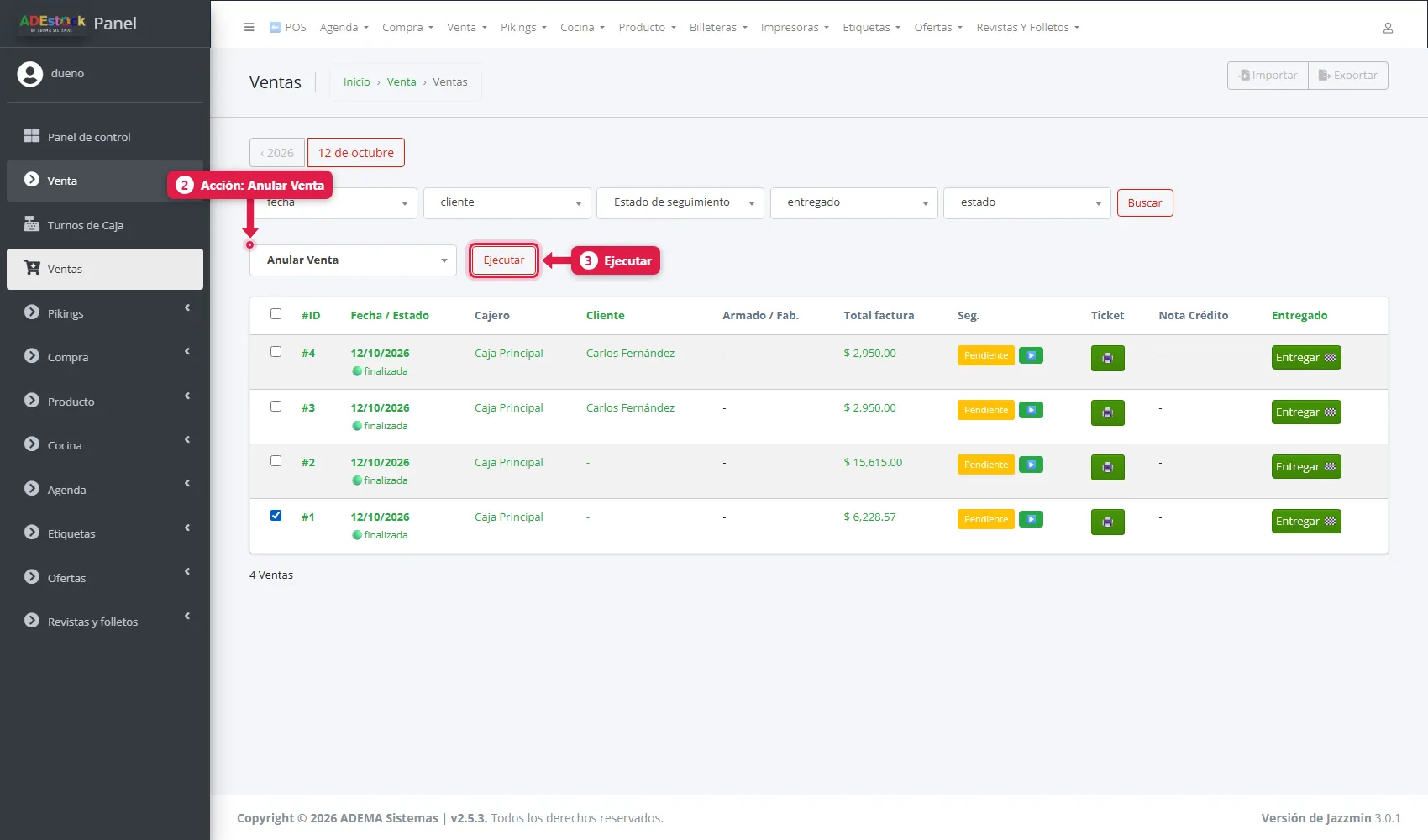Expand the Pikings sidebar section
This screenshot has width=1428, height=840.
105,313
